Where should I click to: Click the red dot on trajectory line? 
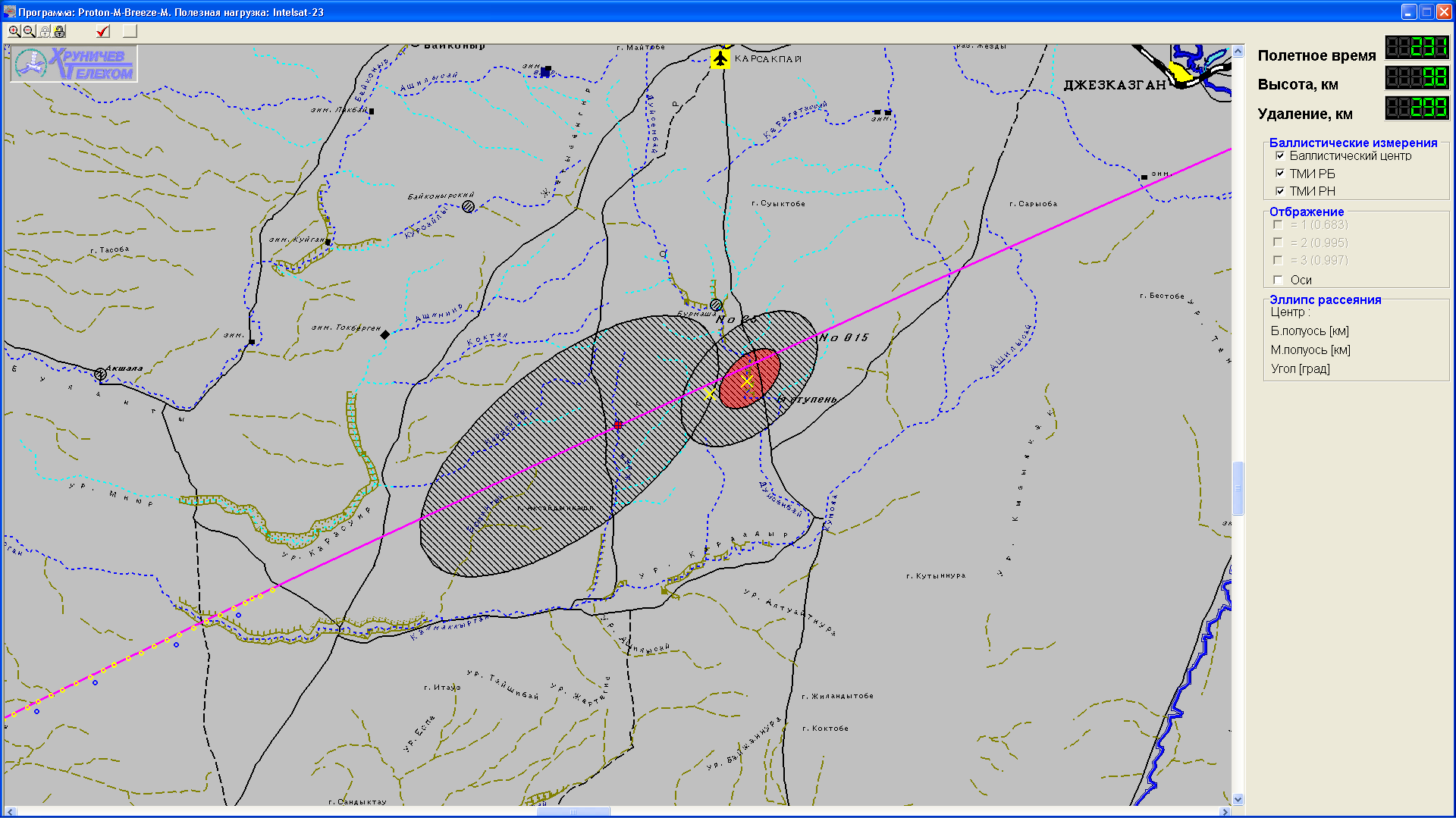click(618, 425)
